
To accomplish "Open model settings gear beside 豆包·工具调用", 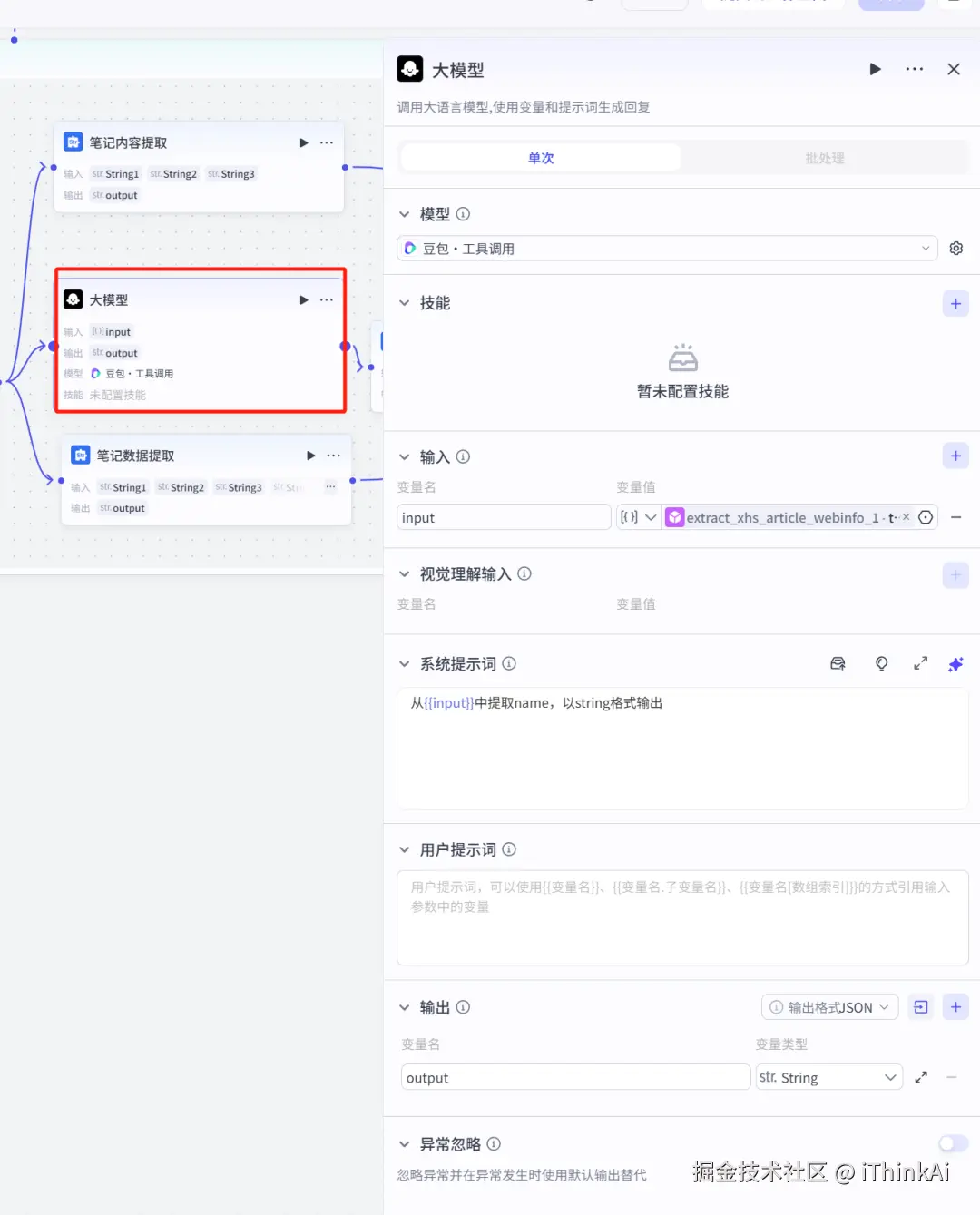I will [955, 248].
